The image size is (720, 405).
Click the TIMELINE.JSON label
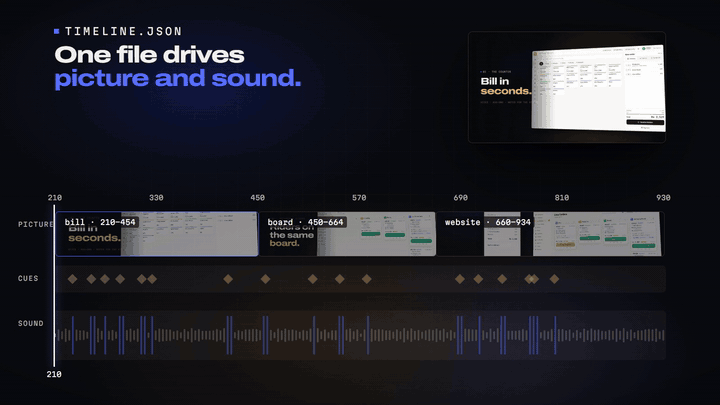tap(124, 31)
